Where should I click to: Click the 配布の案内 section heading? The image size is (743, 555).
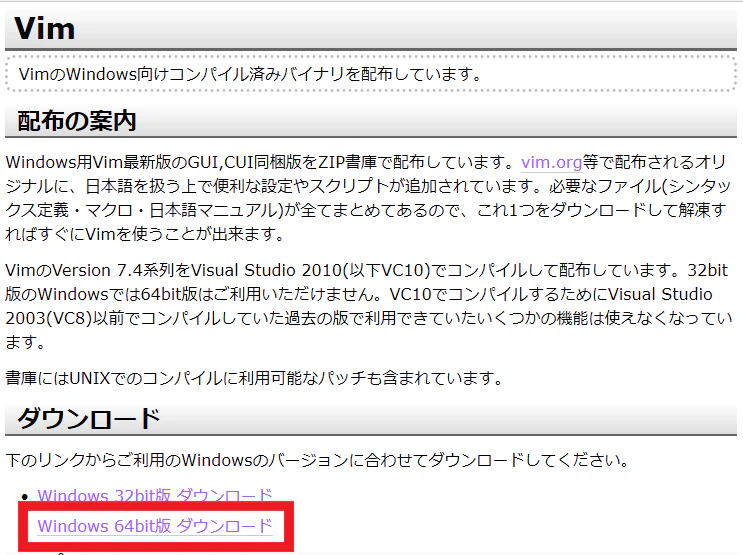pyautogui.click(x=77, y=121)
